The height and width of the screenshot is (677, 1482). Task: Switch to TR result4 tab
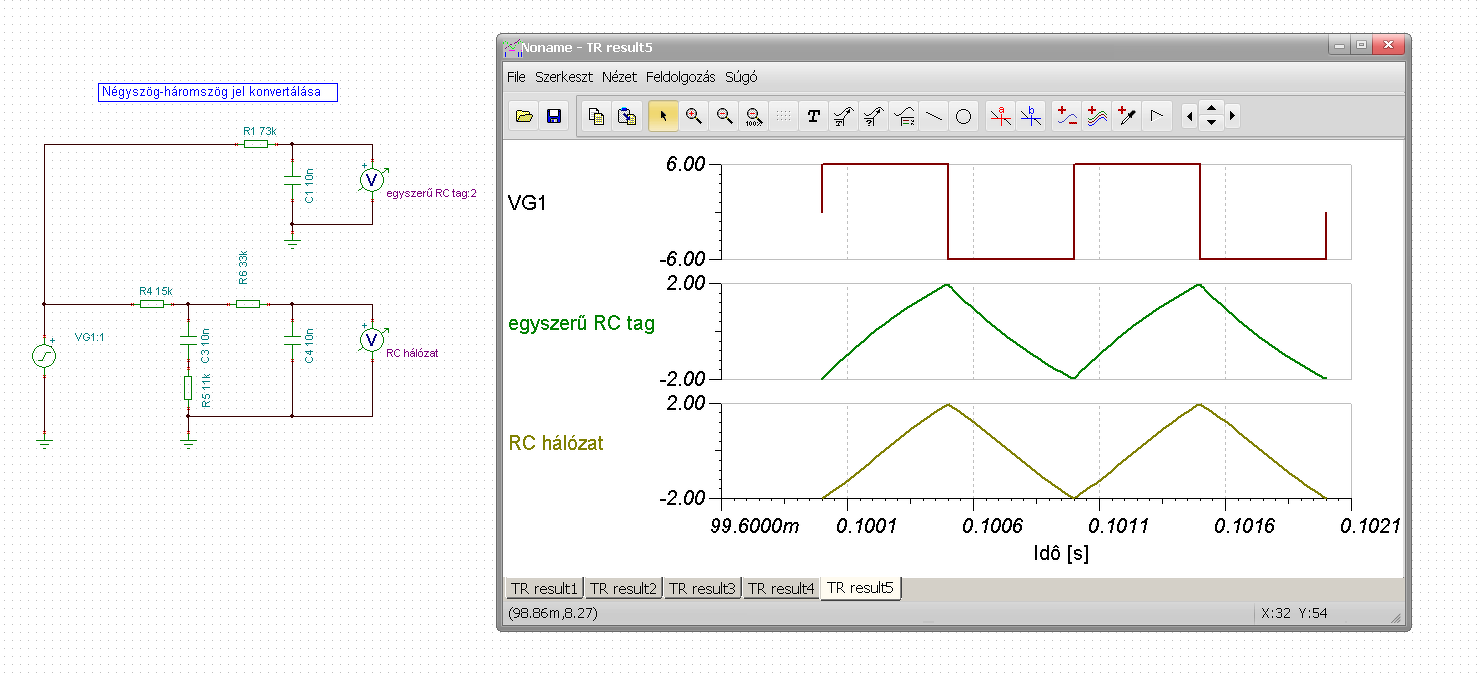pyautogui.click(x=781, y=588)
